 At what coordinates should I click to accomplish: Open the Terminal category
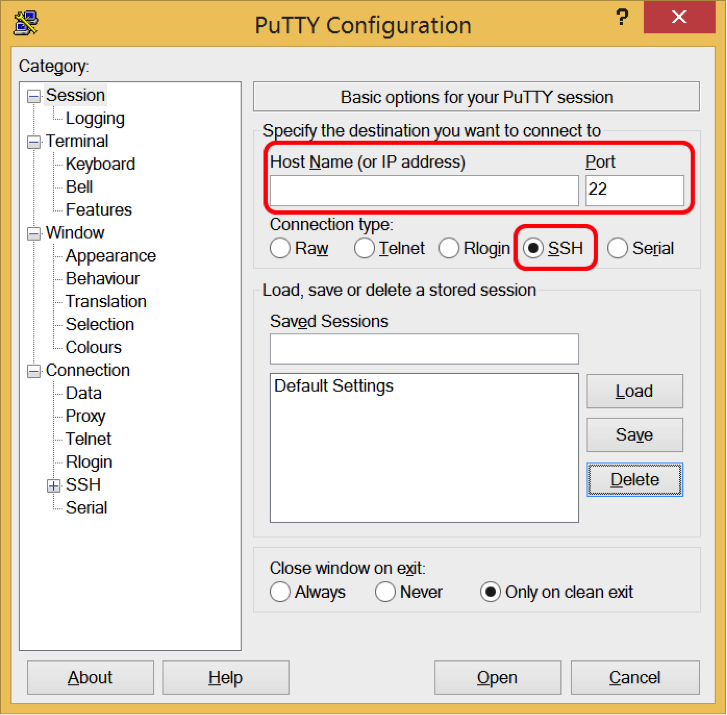pos(77,141)
